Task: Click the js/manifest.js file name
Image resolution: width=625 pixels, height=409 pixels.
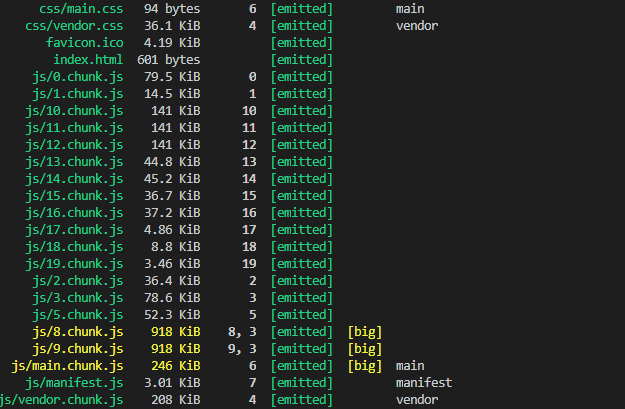Action: [x=74, y=383]
